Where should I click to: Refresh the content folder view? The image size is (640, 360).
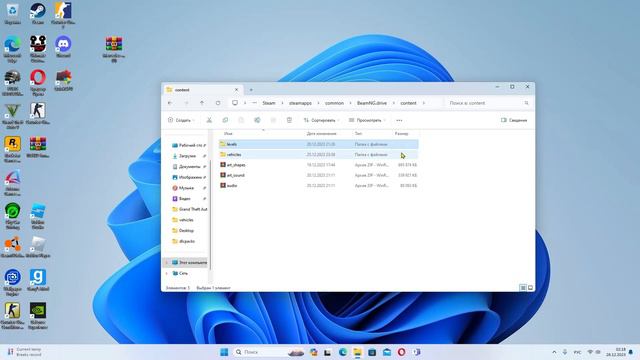coord(218,103)
